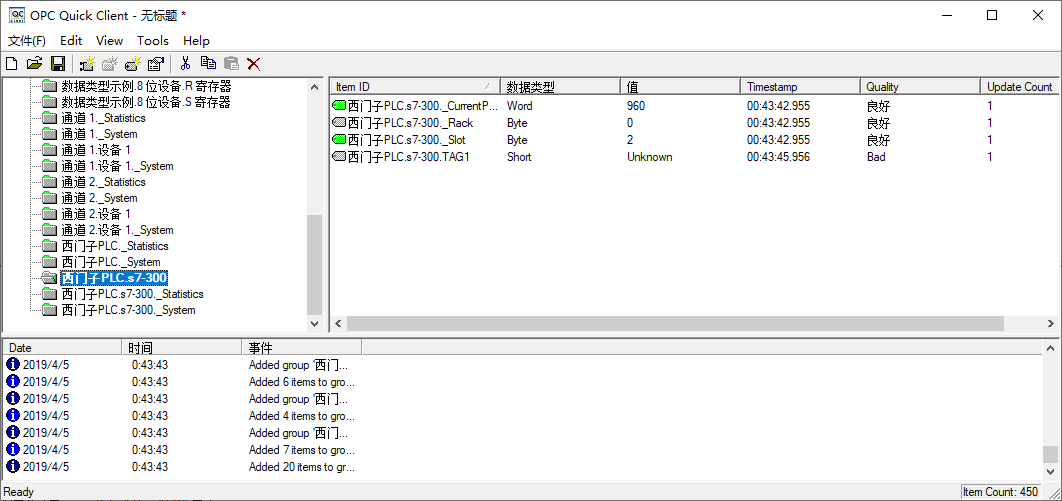Click tag icon of 西门子PLC.s7-300.TAG1 item

pos(339,157)
